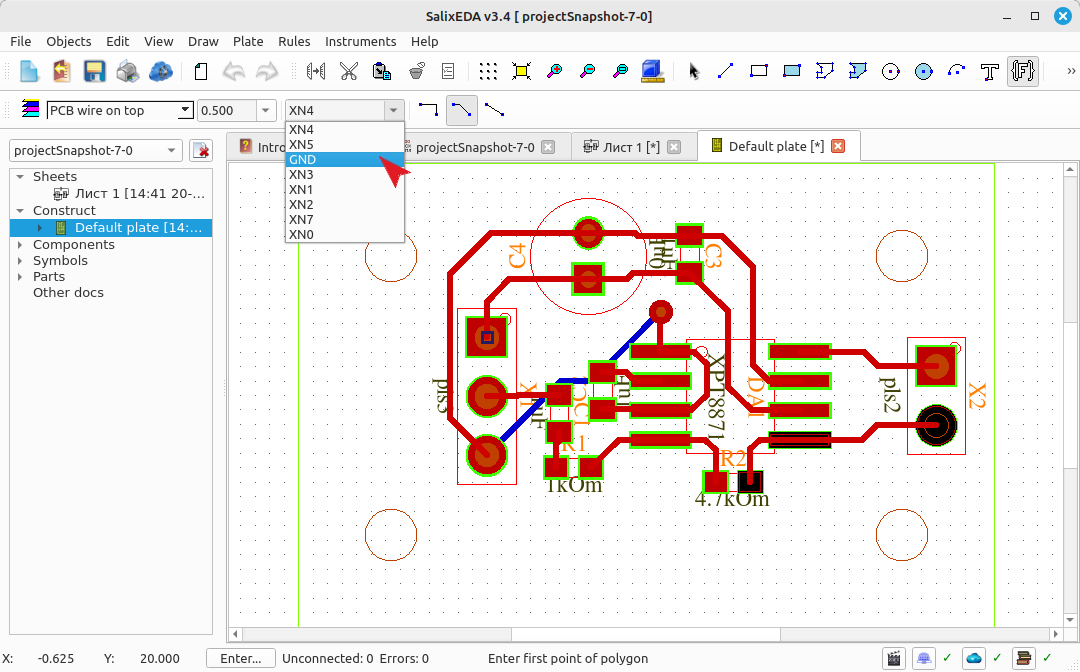Select the filled circle tool
1080x672 pixels.
pos(924,71)
